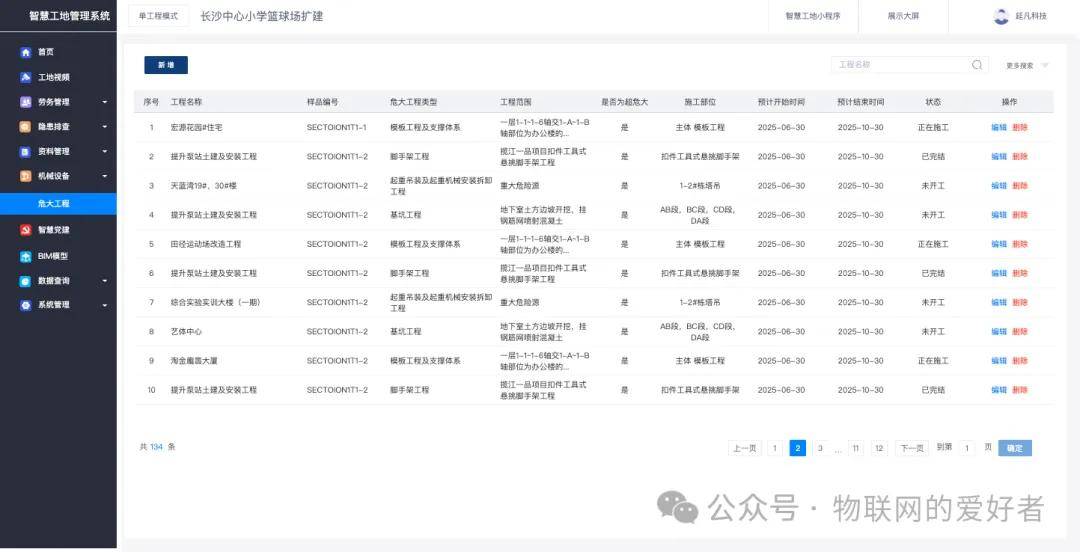The image size is (1080, 552).
Task: Click 删除 for row 田径运动场改造工程
Action: 1020,244
